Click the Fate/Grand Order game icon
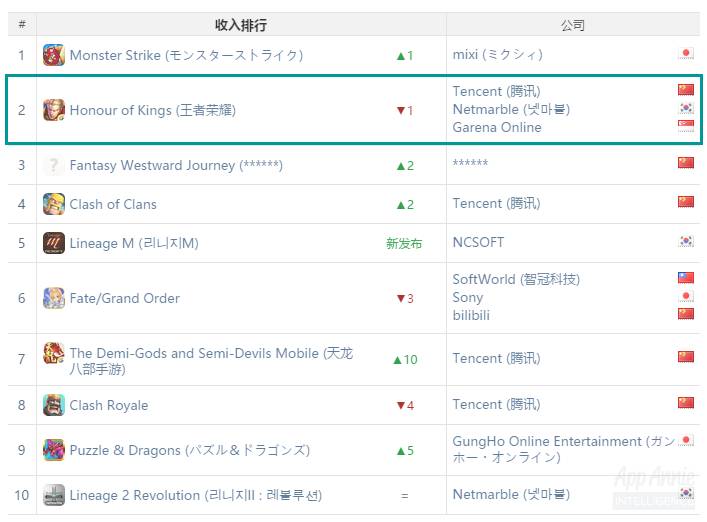The width and height of the screenshot is (707, 522). [54, 298]
